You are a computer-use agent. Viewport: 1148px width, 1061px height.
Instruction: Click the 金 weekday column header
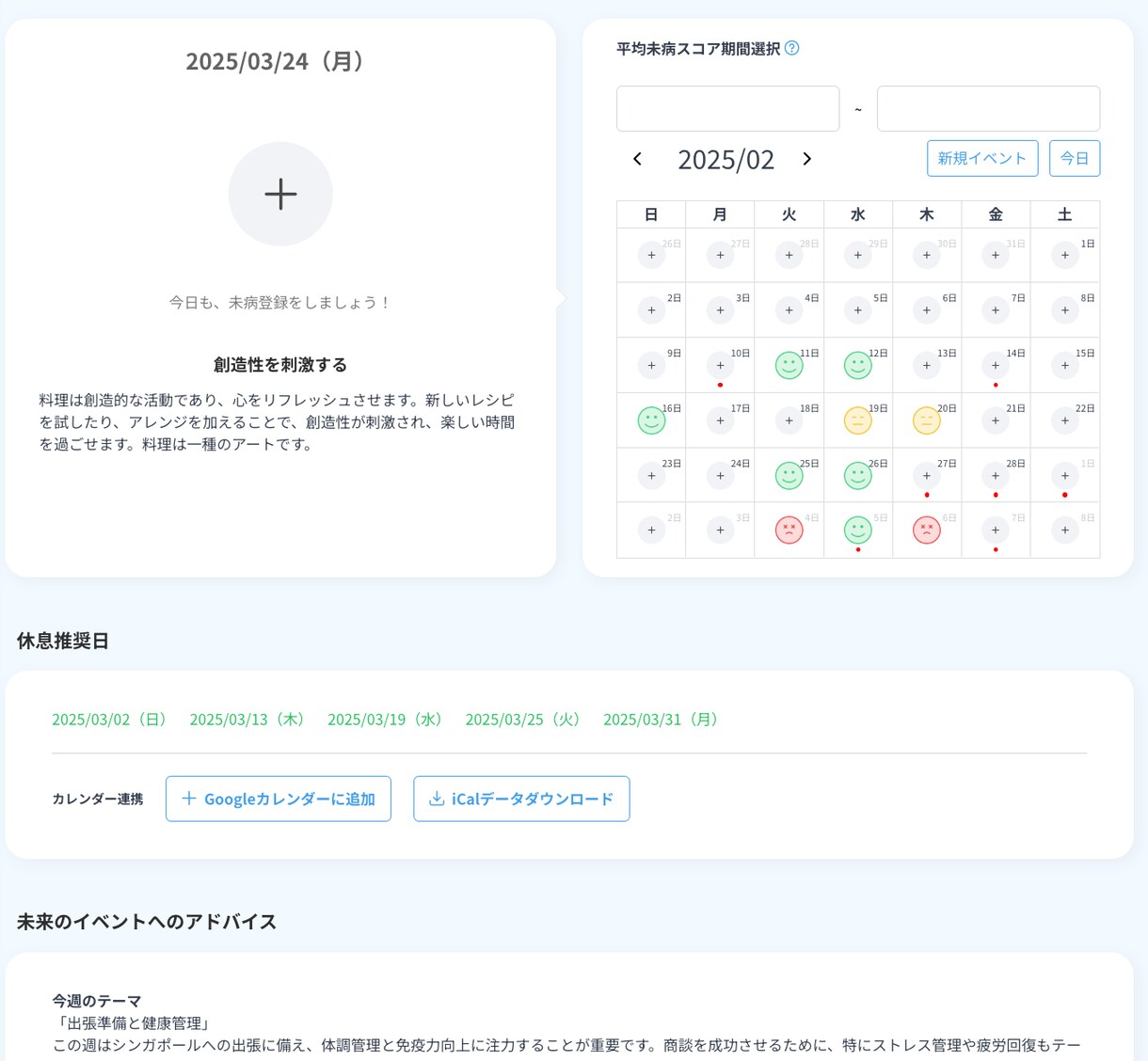pos(996,214)
